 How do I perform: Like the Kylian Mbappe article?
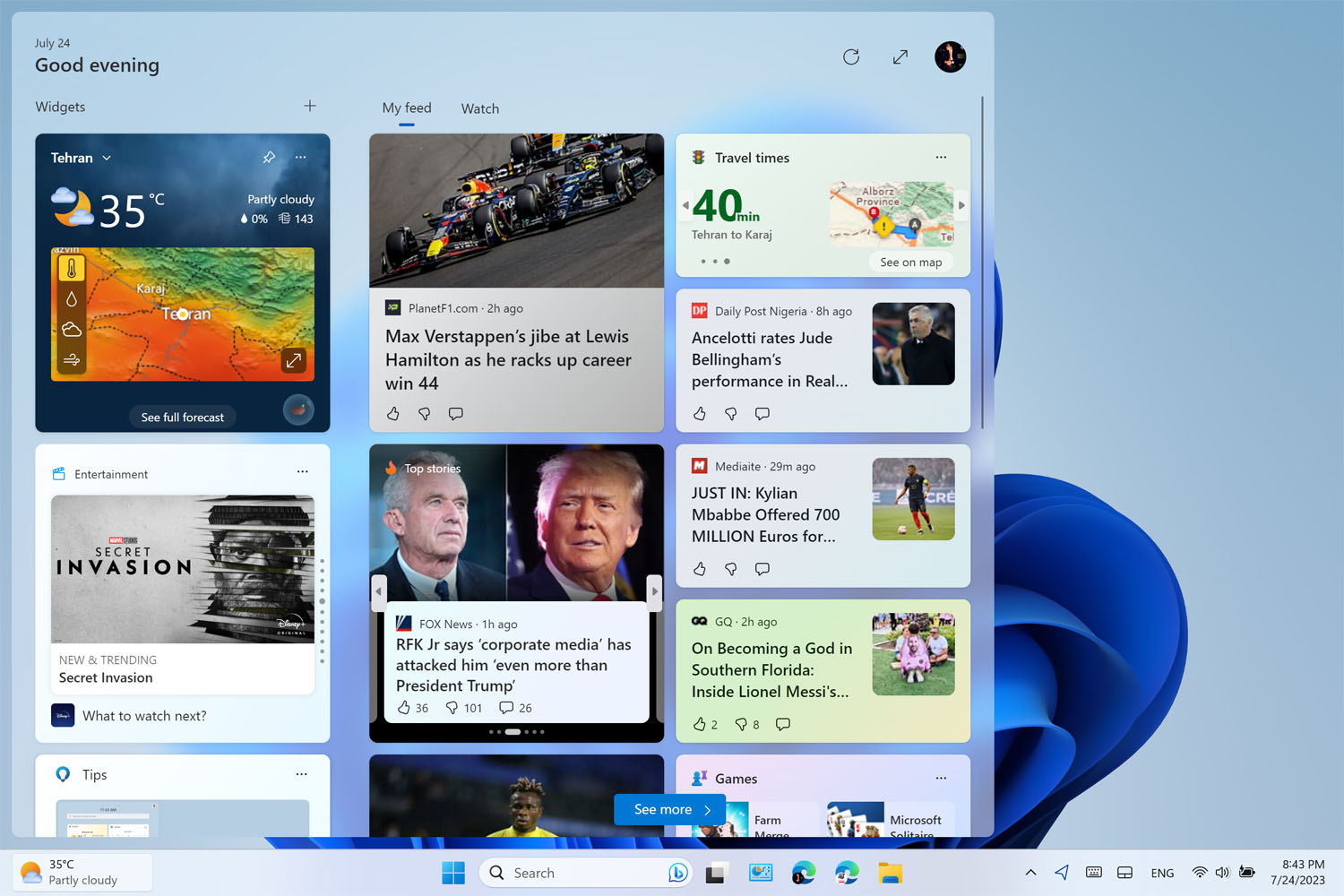click(x=700, y=569)
